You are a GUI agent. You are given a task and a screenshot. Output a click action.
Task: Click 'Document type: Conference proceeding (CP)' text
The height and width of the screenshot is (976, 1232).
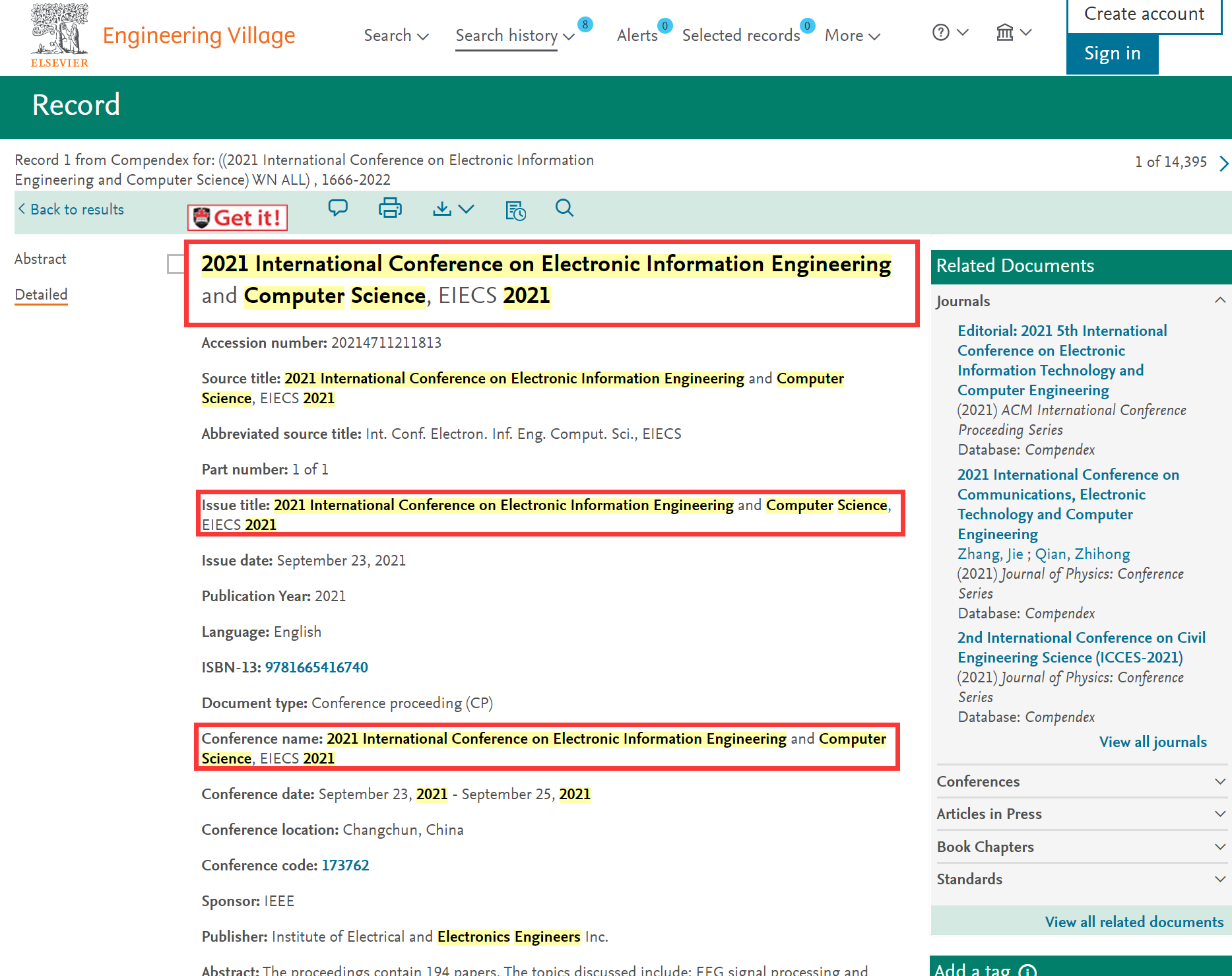347,703
